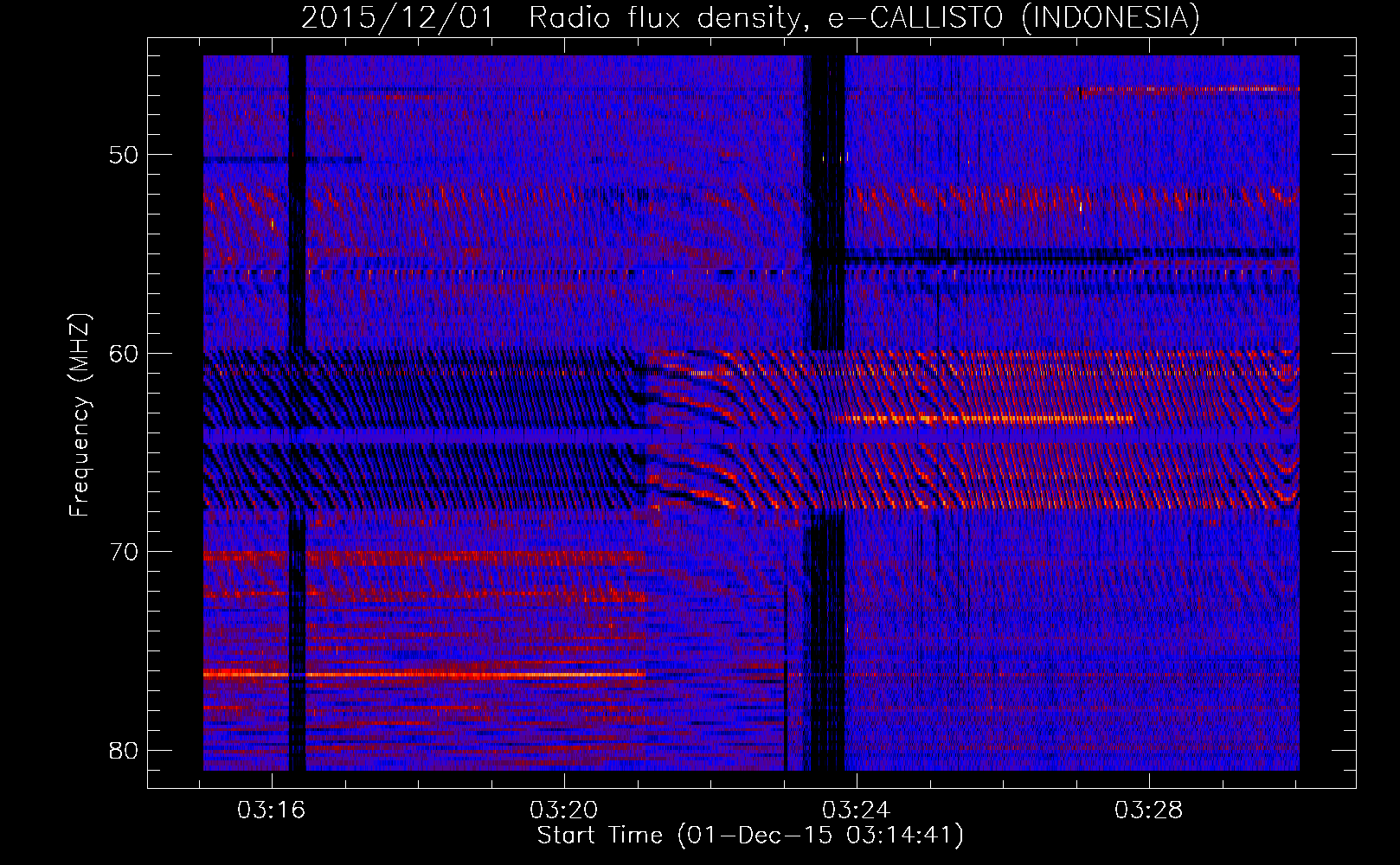1400x865 pixels.
Task: Click the 03:28 time tick label
Action: coord(1149,811)
